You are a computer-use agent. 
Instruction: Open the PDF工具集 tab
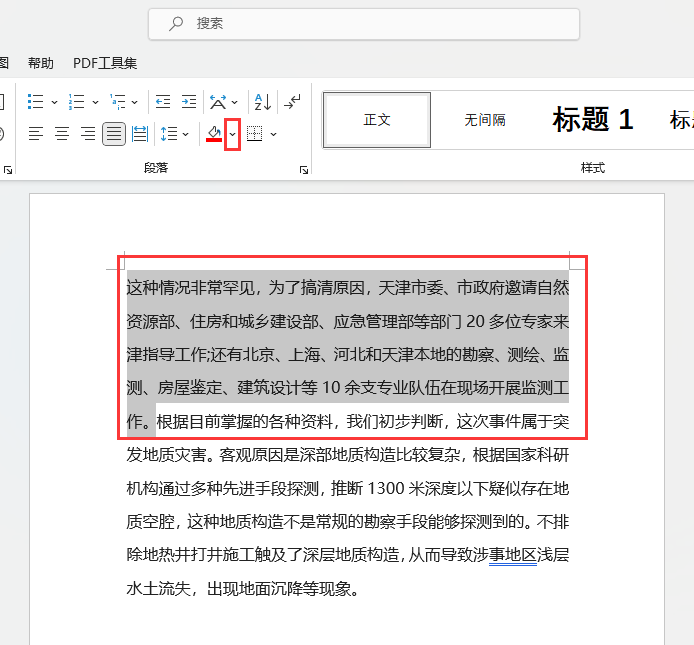pos(105,63)
